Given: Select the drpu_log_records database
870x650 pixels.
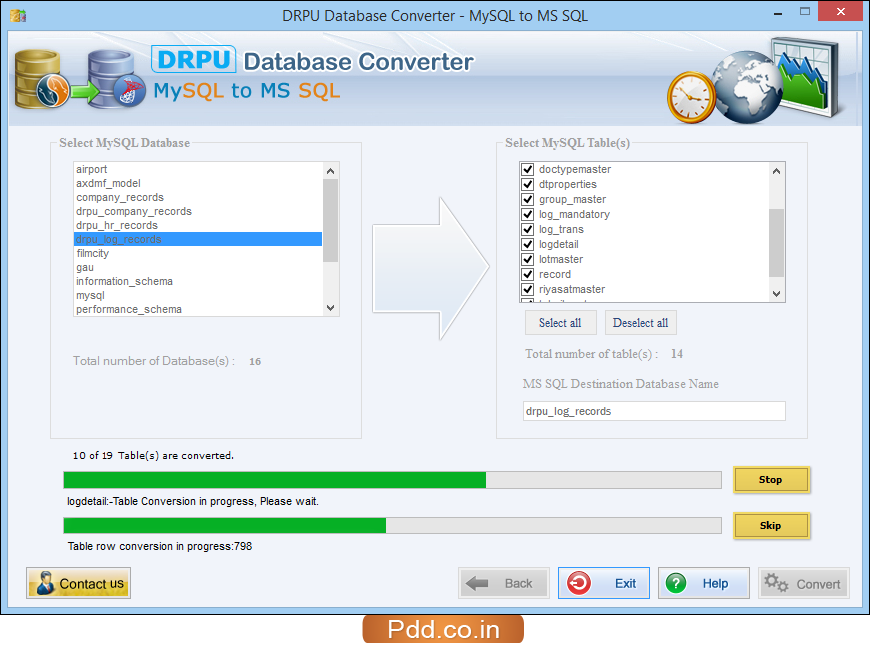Looking at the screenshot, I should (198, 239).
